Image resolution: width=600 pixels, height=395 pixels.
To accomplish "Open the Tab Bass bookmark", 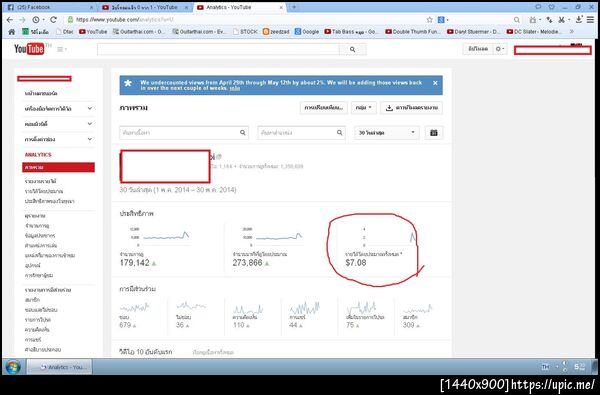I will [351, 32].
